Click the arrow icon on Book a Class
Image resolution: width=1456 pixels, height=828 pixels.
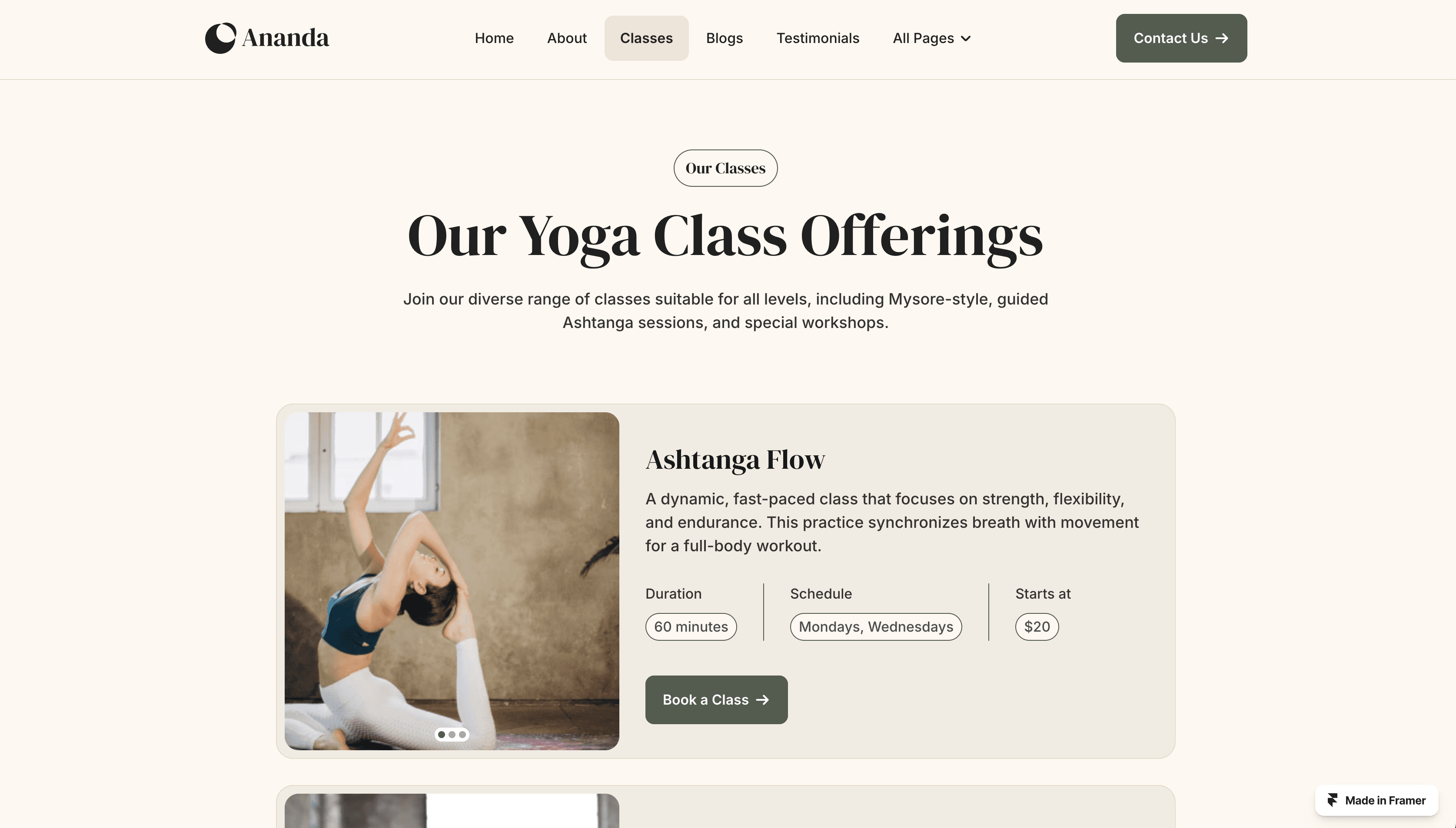(x=762, y=699)
